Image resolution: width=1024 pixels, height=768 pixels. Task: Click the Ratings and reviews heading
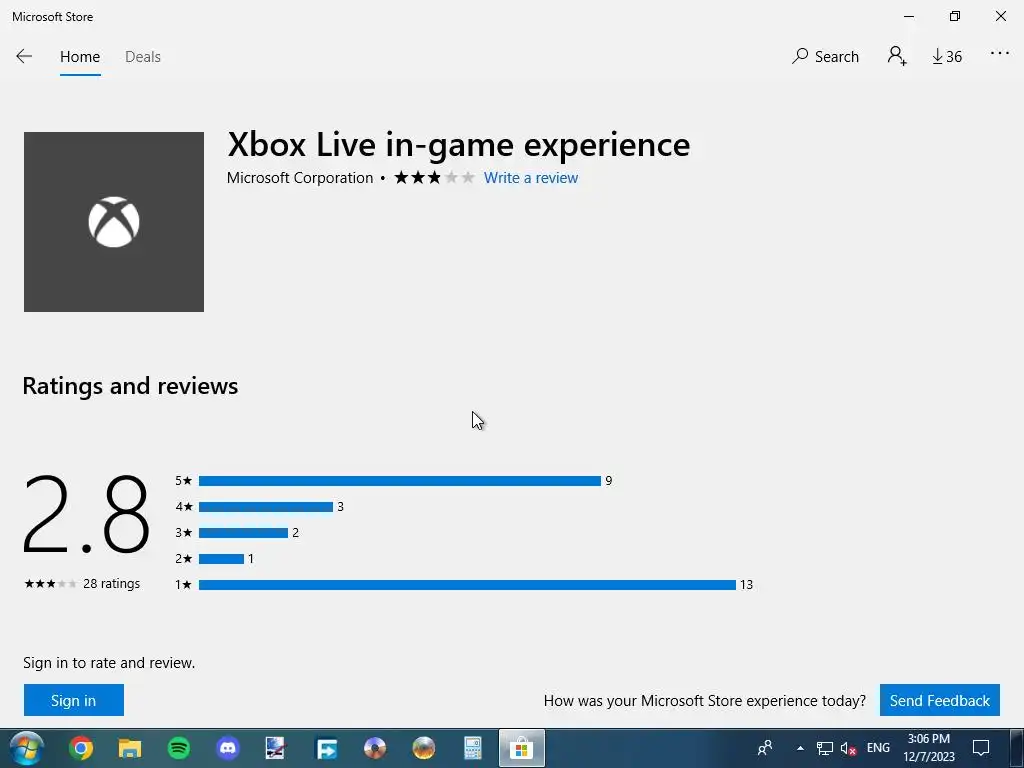click(x=131, y=386)
